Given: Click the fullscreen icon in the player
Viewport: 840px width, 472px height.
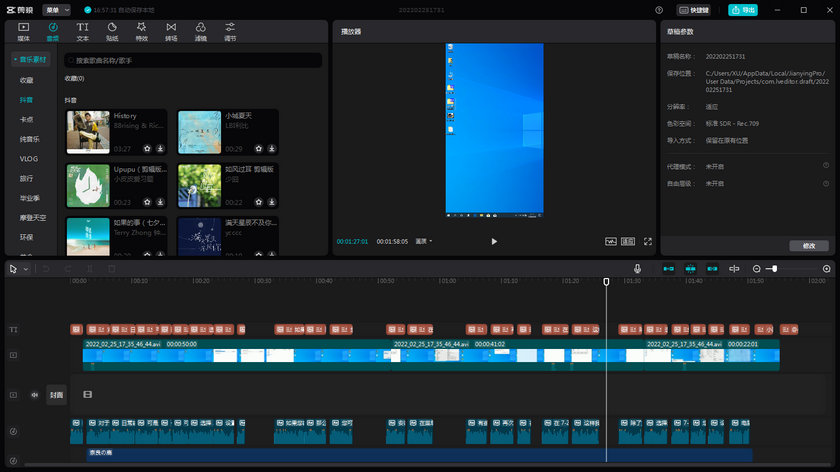Looking at the screenshot, I should pyautogui.click(x=648, y=241).
